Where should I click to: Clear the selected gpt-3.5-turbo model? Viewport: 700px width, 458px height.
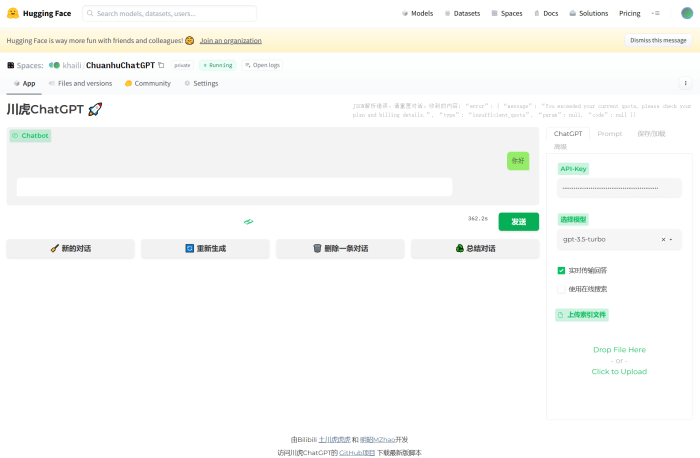[663, 240]
